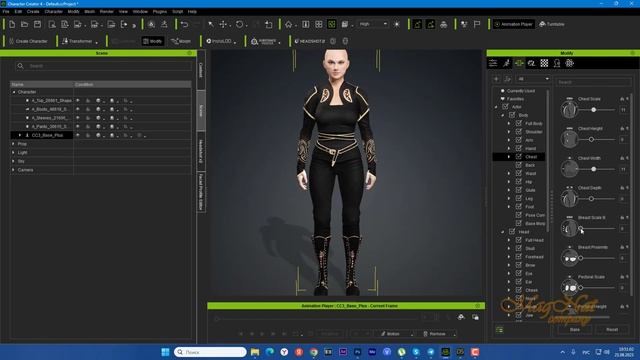Toggle the Waist checkbox
Image resolution: width=640 pixels, height=360 pixels.
coord(519,173)
